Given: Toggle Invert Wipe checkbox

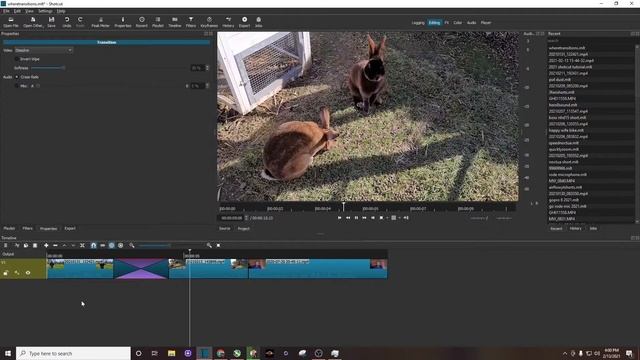Looking at the screenshot, I should coord(17,59).
